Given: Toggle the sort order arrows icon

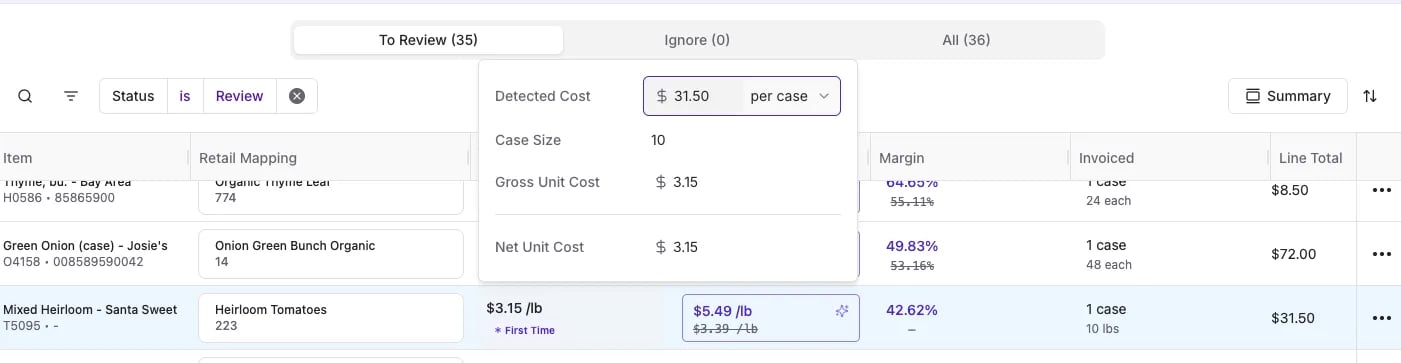Looking at the screenshot, I should [1370, 96].
